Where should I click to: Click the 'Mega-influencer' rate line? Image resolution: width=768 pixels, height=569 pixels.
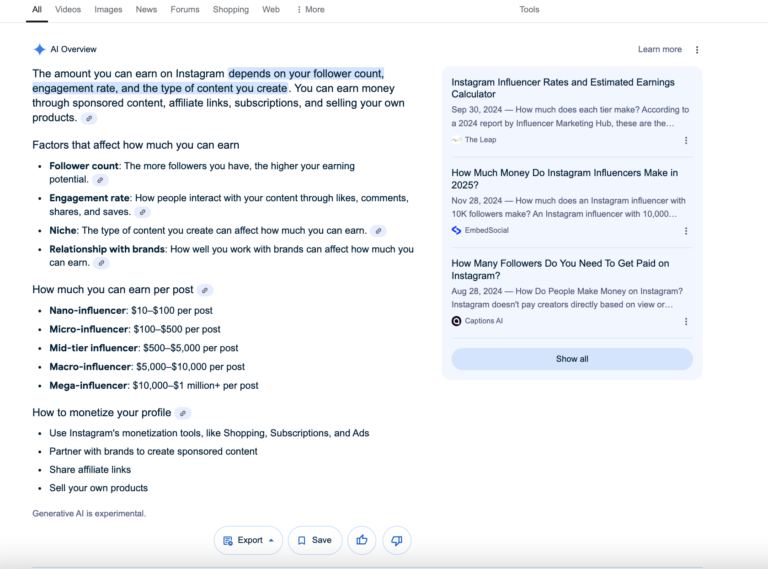(154, 385)
